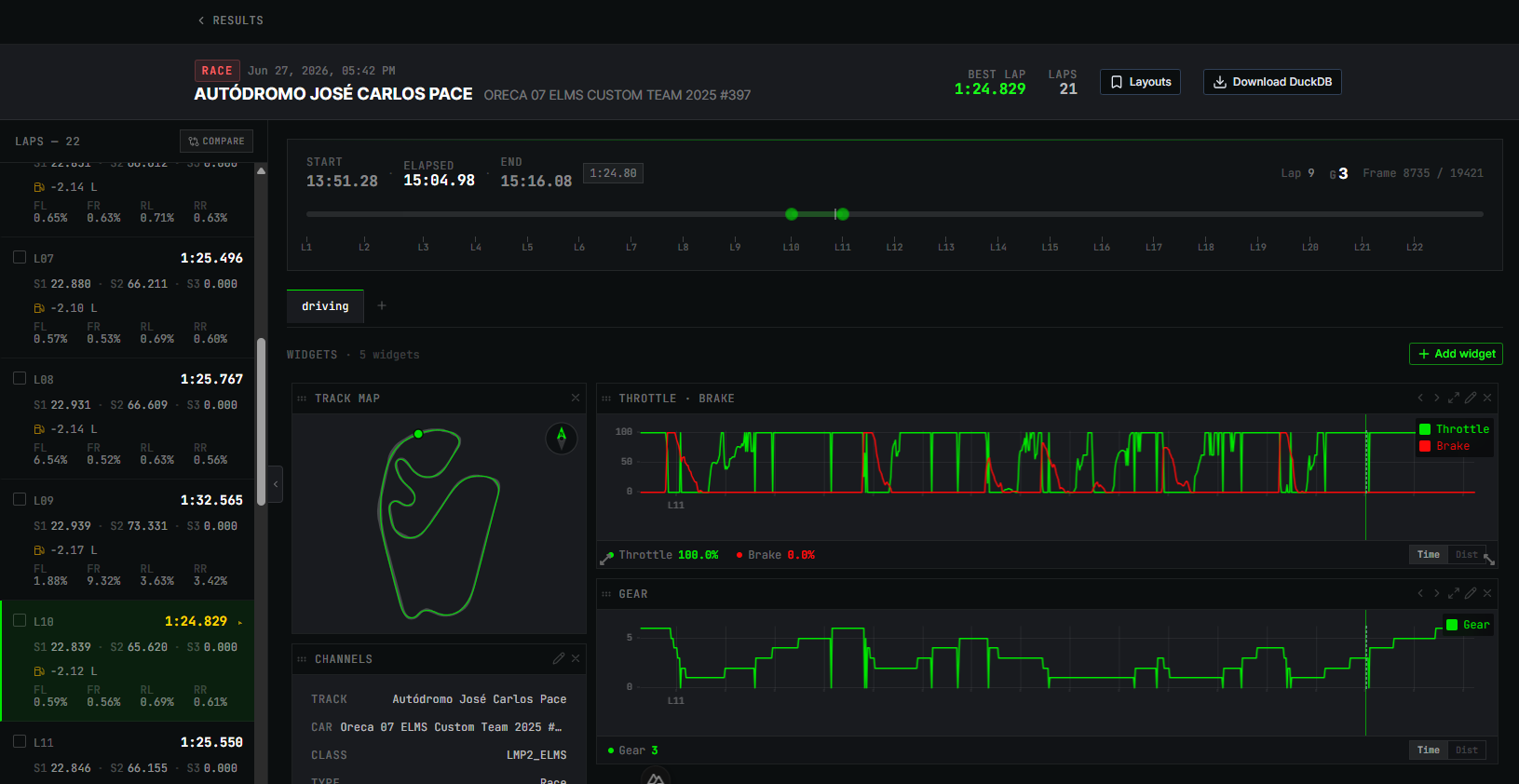Click Add widget button

point(1456,354)
